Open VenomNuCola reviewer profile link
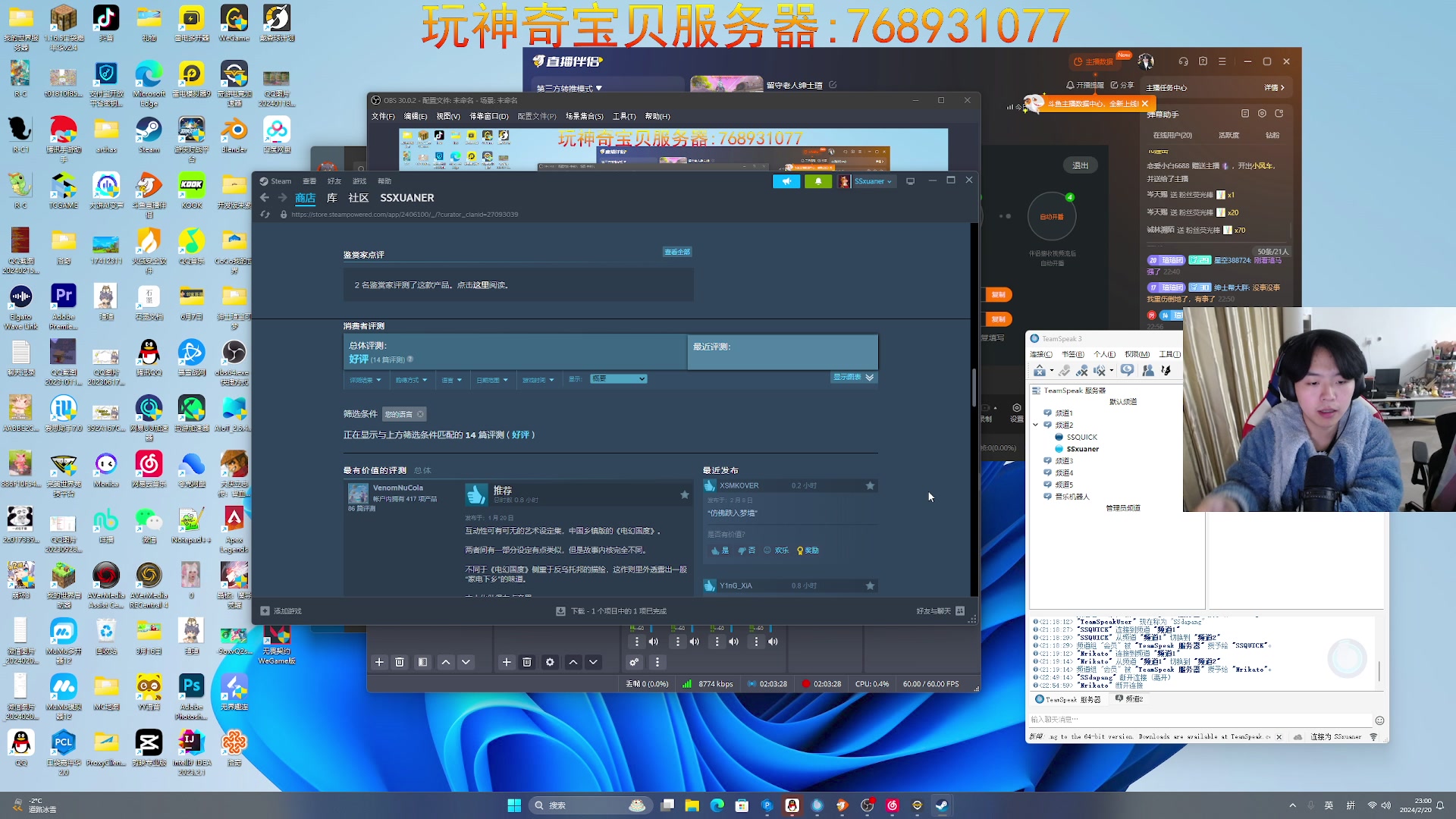The image size is (1456, 819). (398, 488)
